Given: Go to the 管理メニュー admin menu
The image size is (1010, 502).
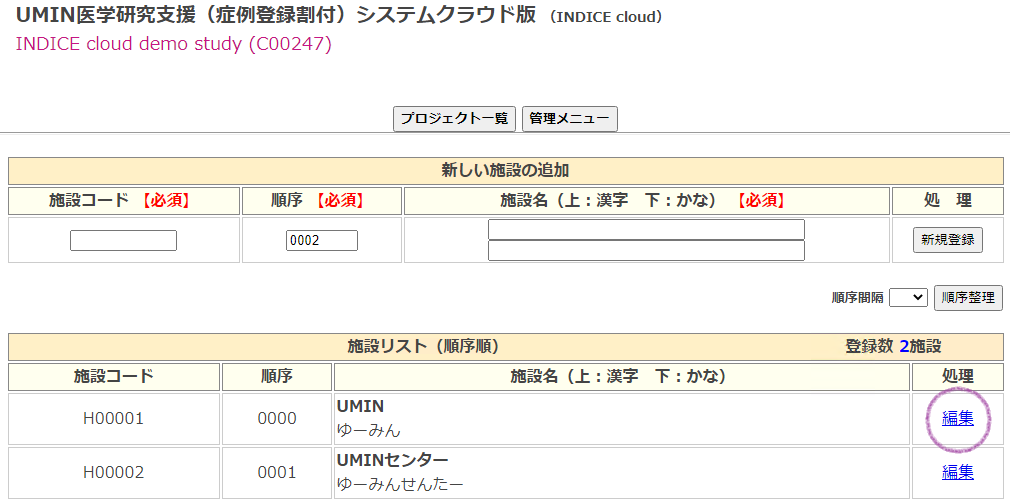Looking at the screenshot, I should point(569,119).
